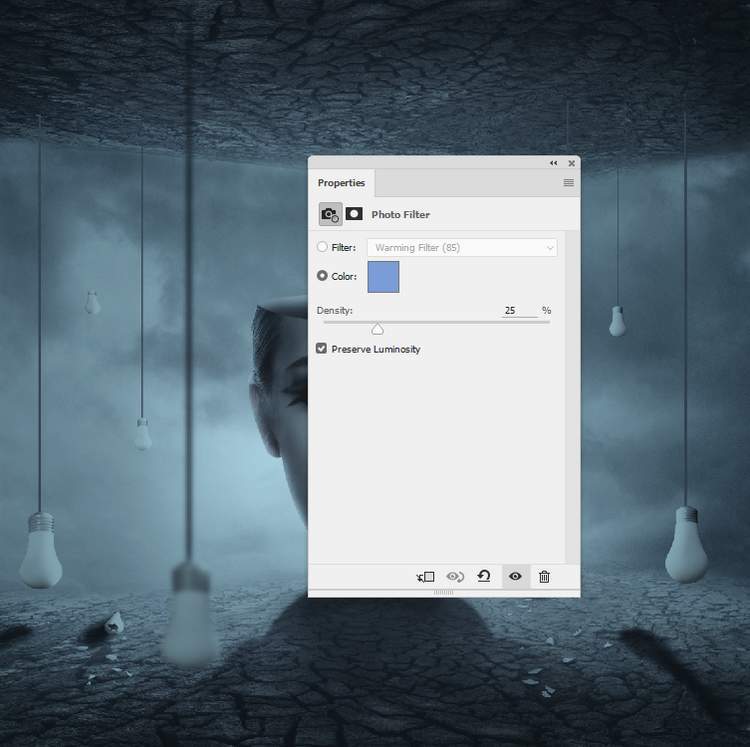This screenshot has height=747, width=750.
Task: Select the Filter radio button
Action: (x=322, y=247)
